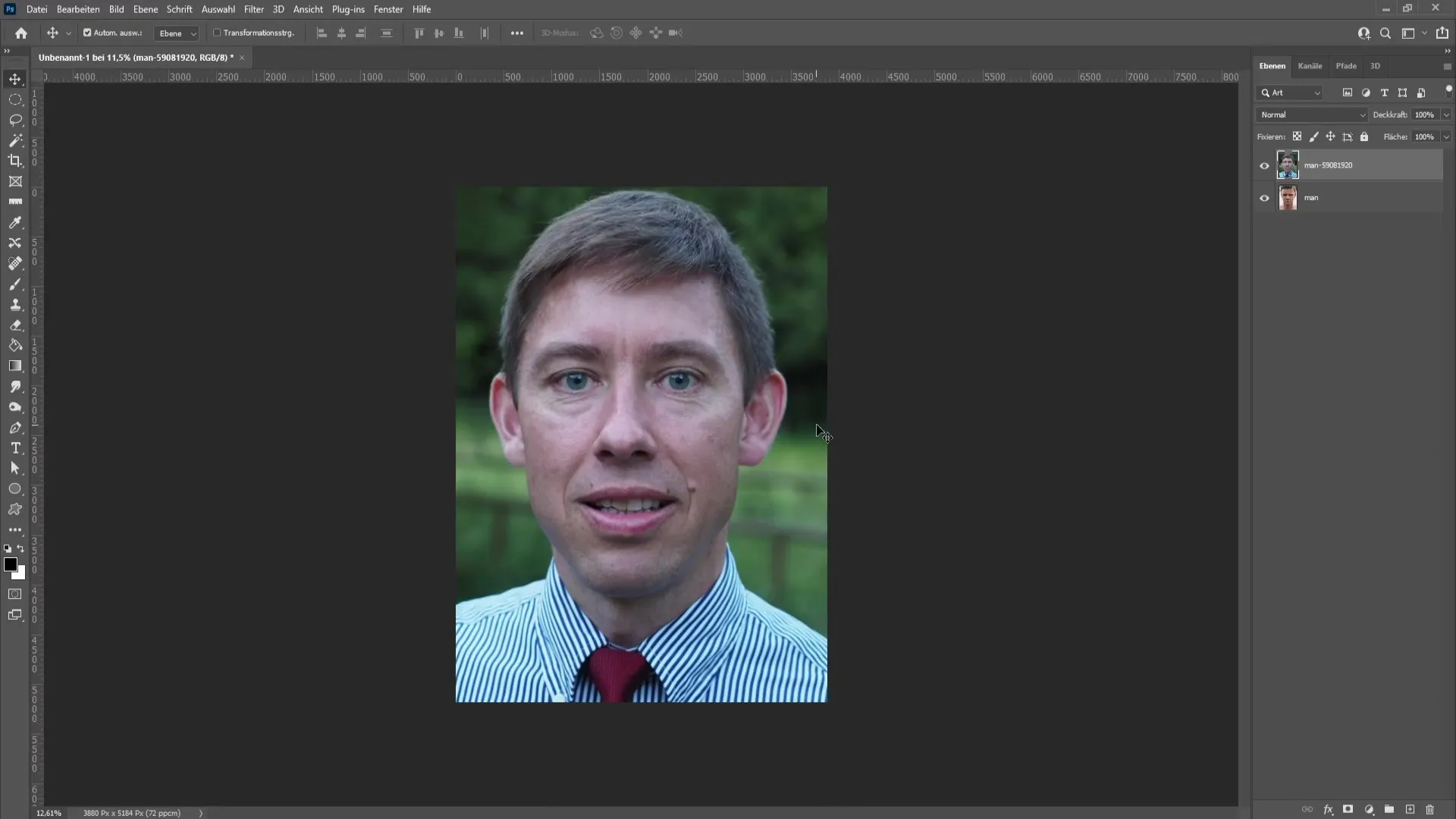
Task: Select the Type tool
Action: (16, 448)
